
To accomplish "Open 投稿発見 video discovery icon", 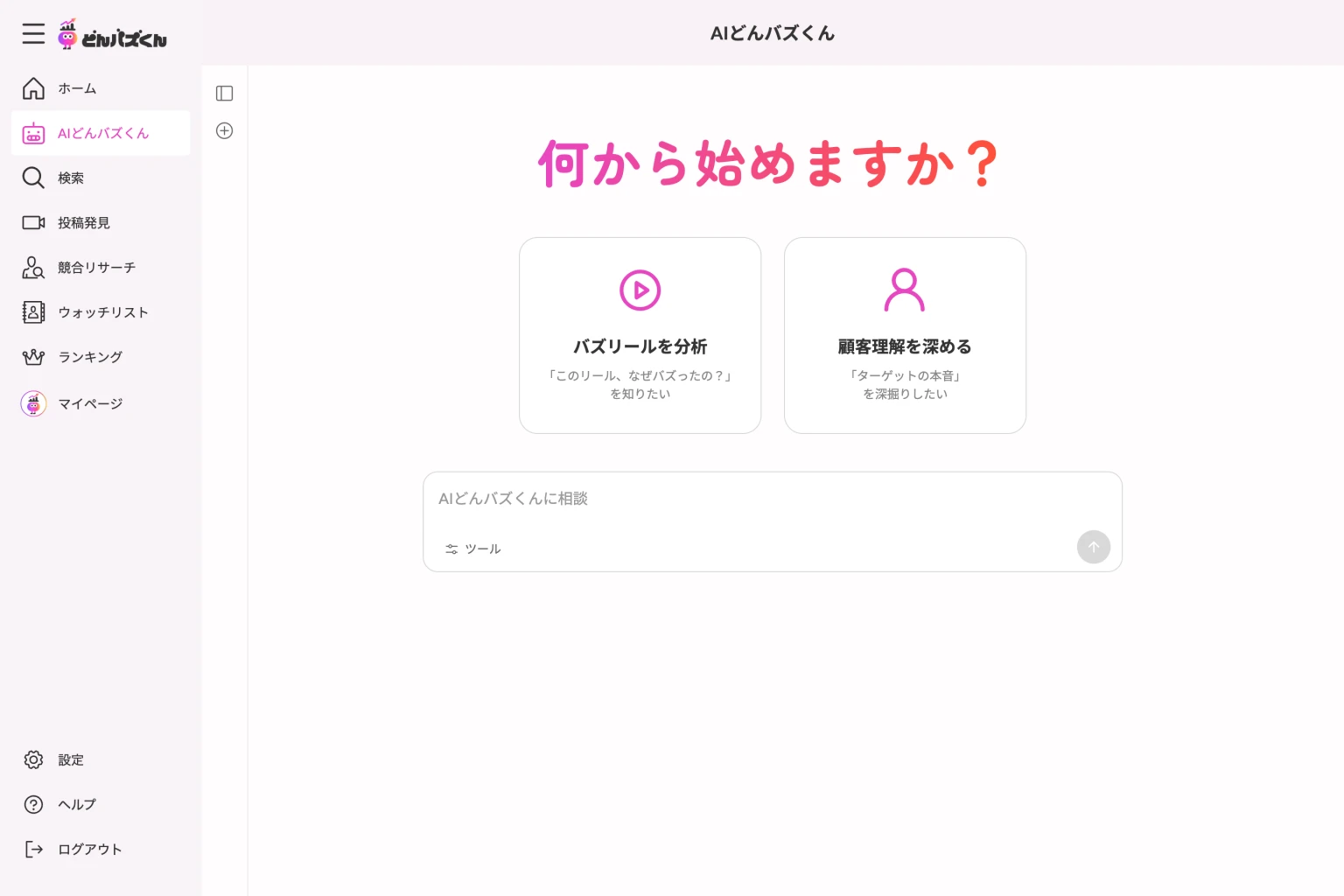I will click(x=32, y=222).
